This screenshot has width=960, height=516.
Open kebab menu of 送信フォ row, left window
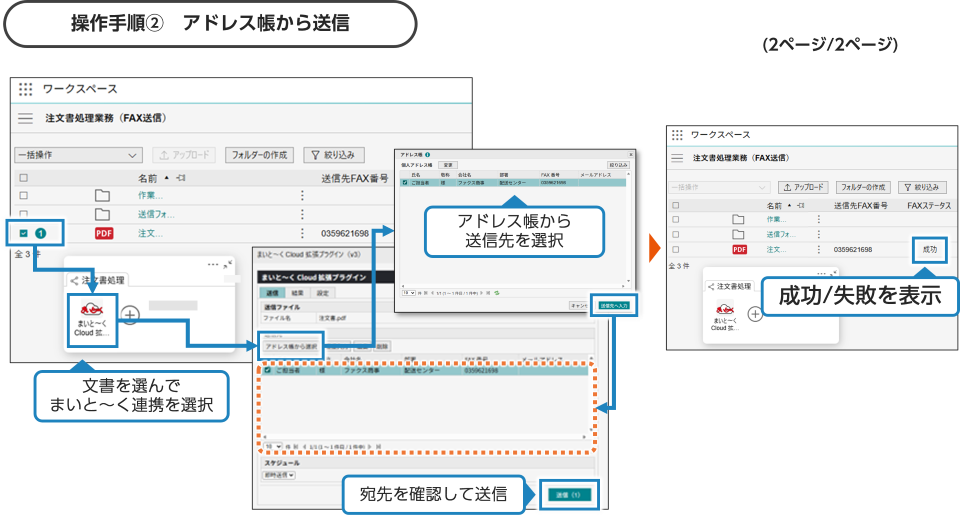[x=302, y=214]
